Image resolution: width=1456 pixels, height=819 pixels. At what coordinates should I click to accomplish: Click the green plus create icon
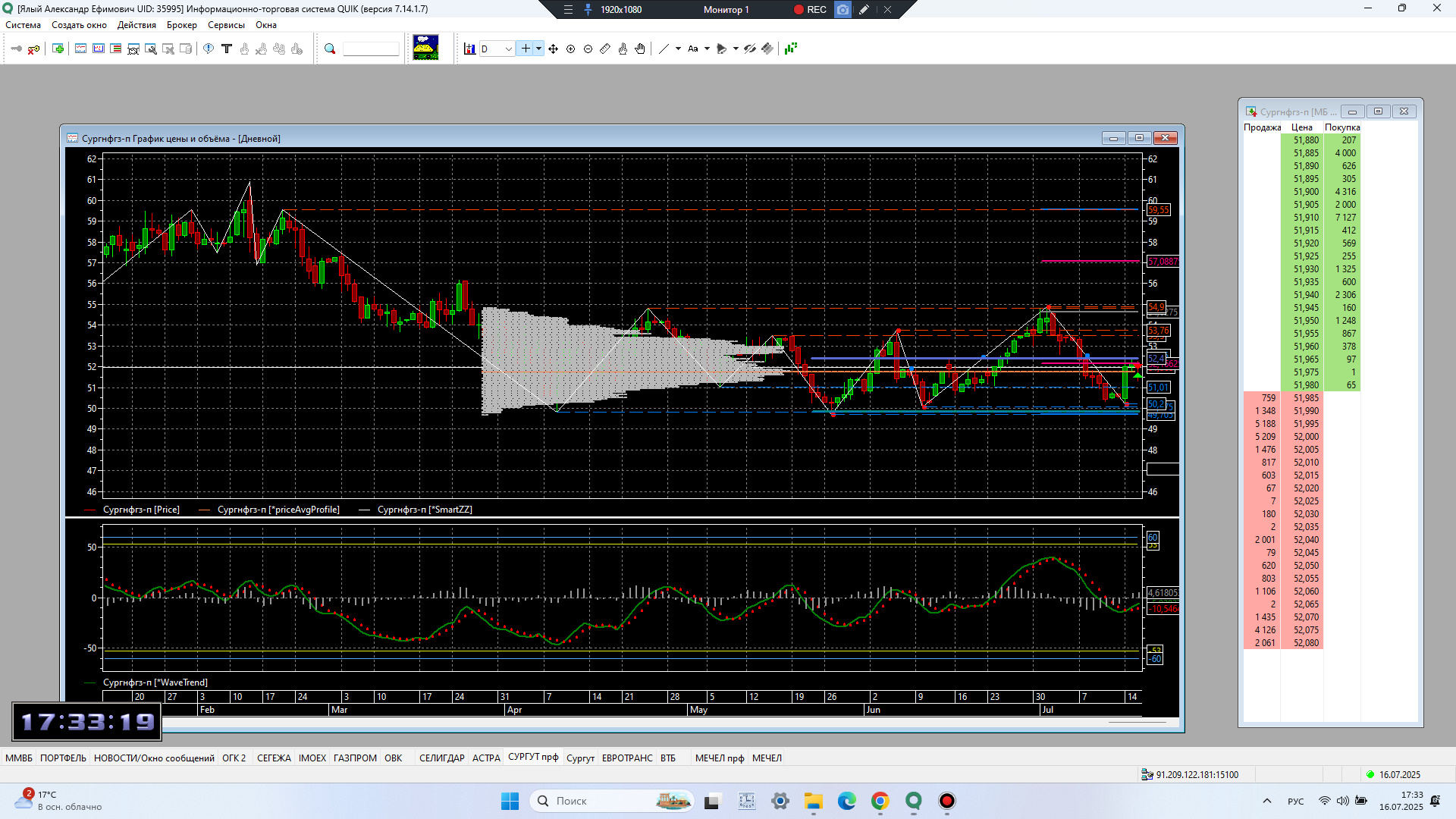point(58,49)
